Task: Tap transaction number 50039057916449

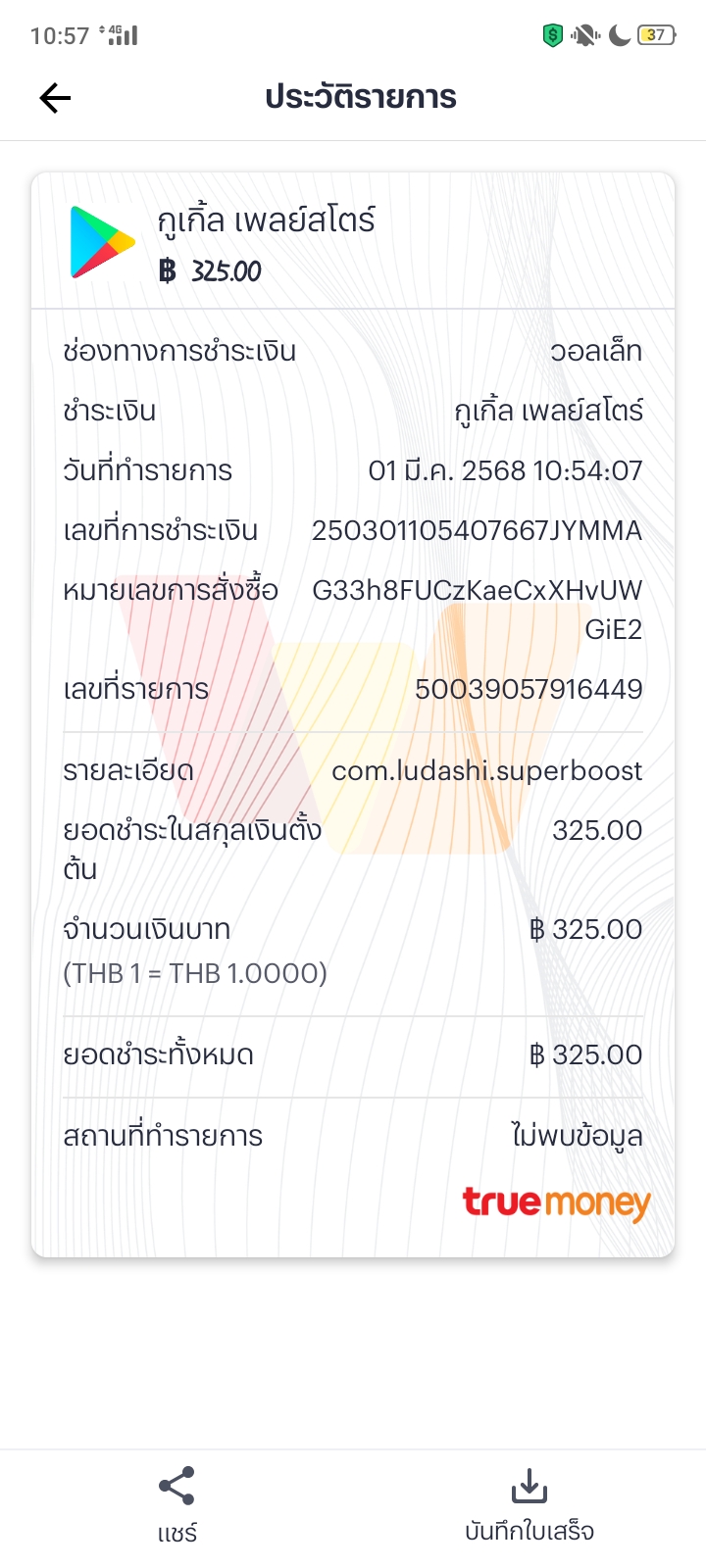Action: click(529, 689)
